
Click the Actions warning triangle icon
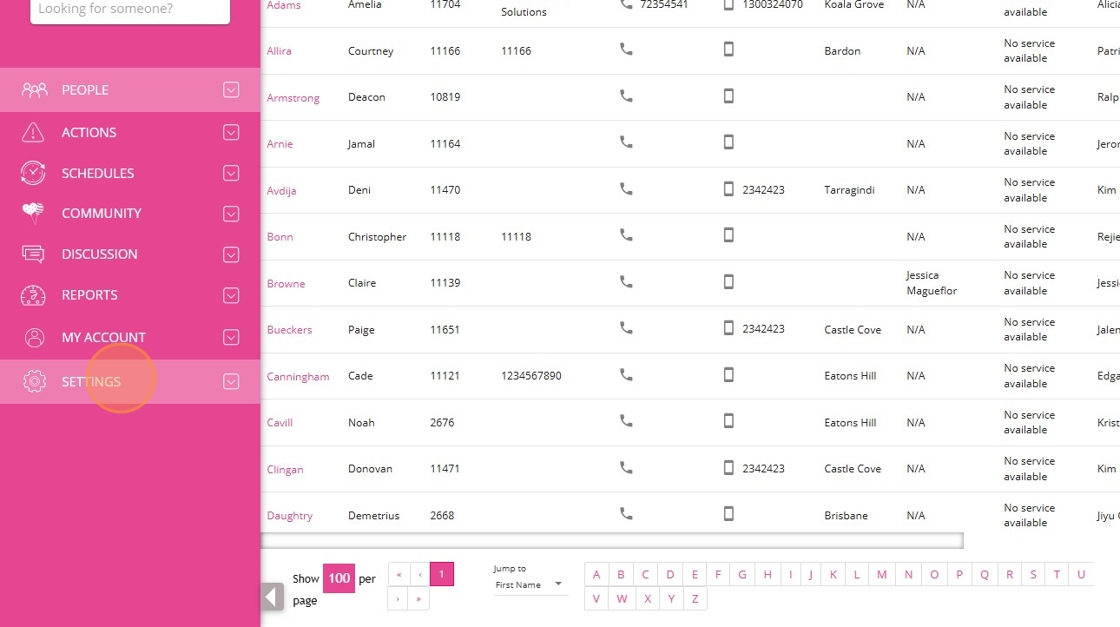[33, 132]
